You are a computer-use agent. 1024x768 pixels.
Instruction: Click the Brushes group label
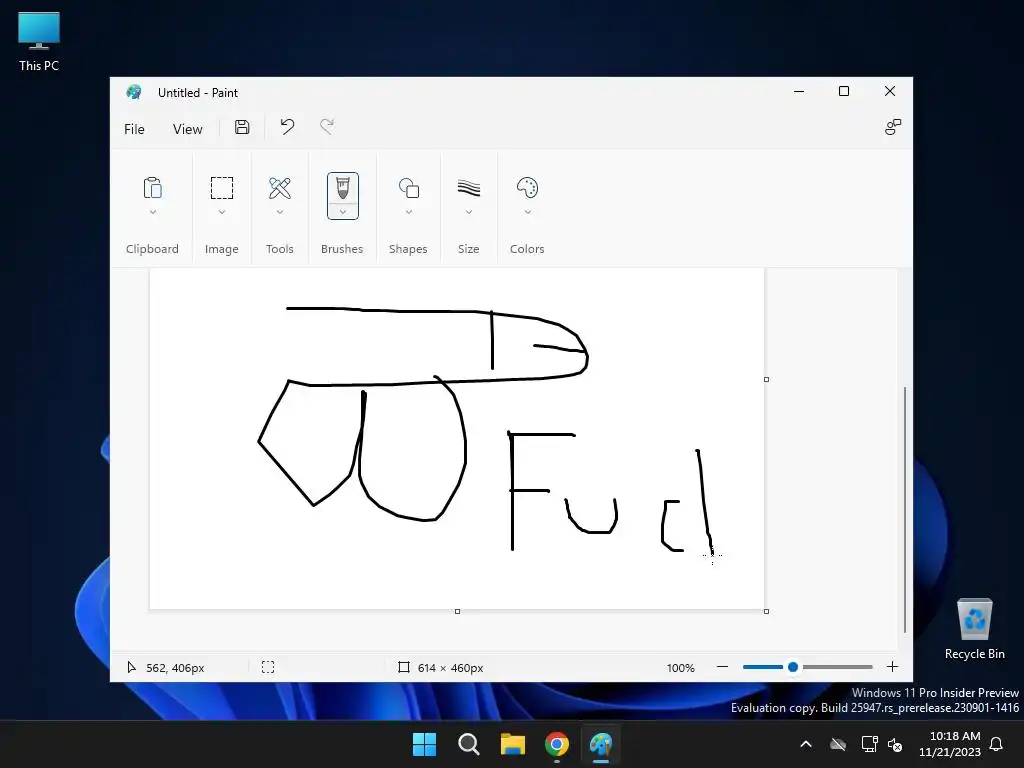pos(342,249)
